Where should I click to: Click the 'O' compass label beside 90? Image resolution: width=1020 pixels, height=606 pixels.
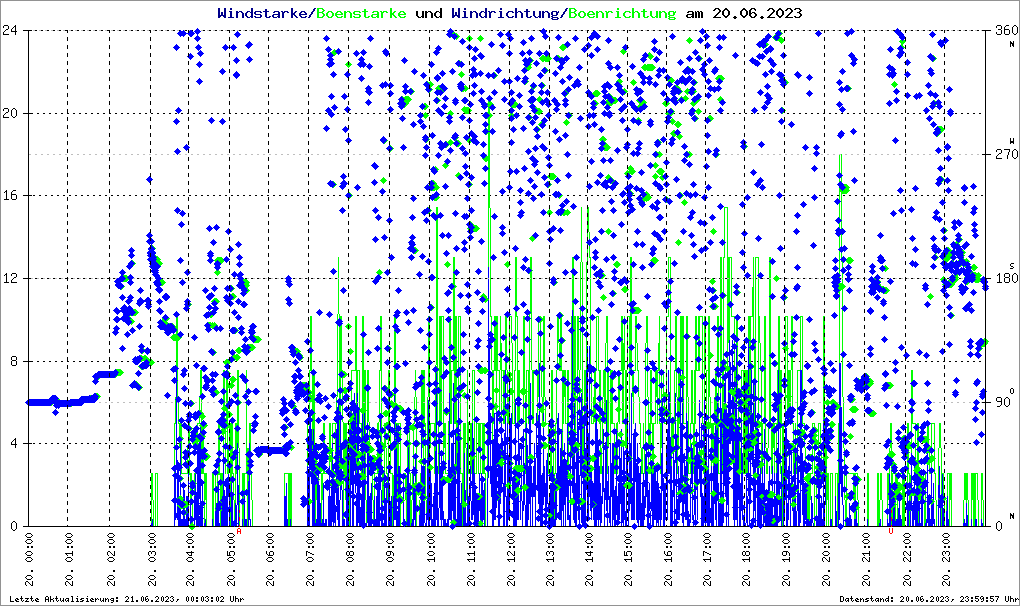point(1012,390)
